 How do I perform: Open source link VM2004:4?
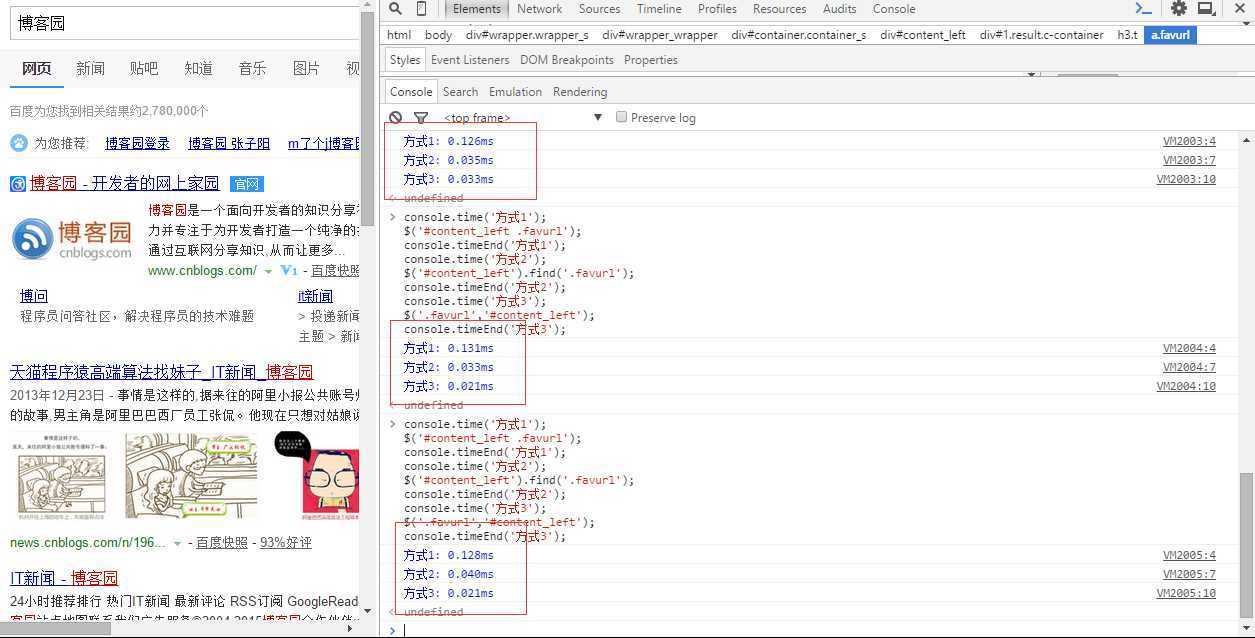coord(1189,348)
